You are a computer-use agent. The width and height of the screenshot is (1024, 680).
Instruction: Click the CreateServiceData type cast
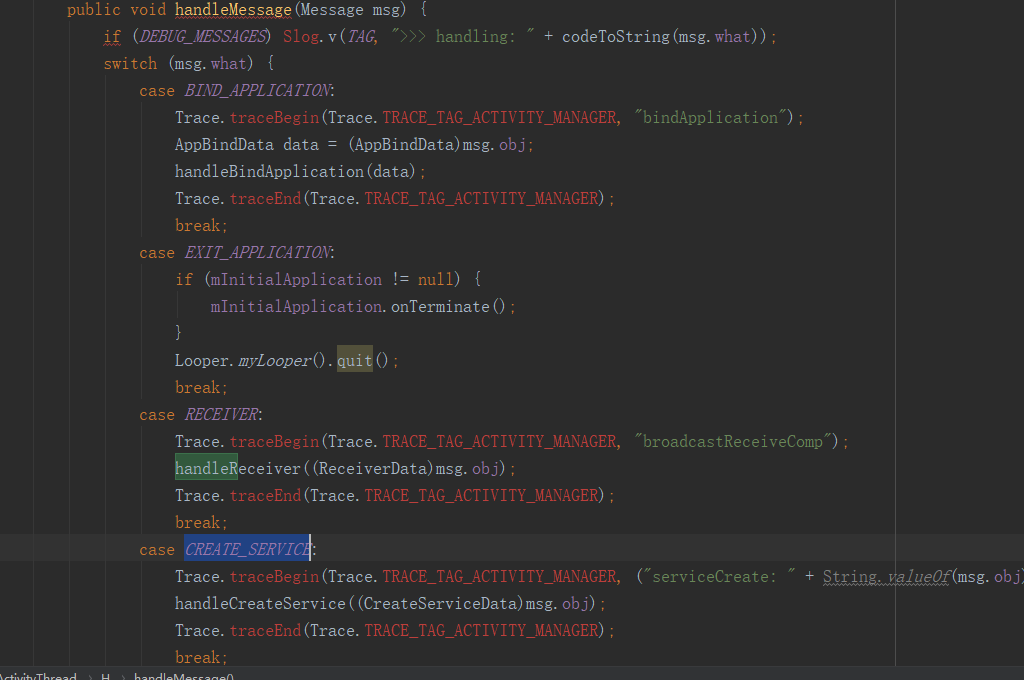(440, 604)
